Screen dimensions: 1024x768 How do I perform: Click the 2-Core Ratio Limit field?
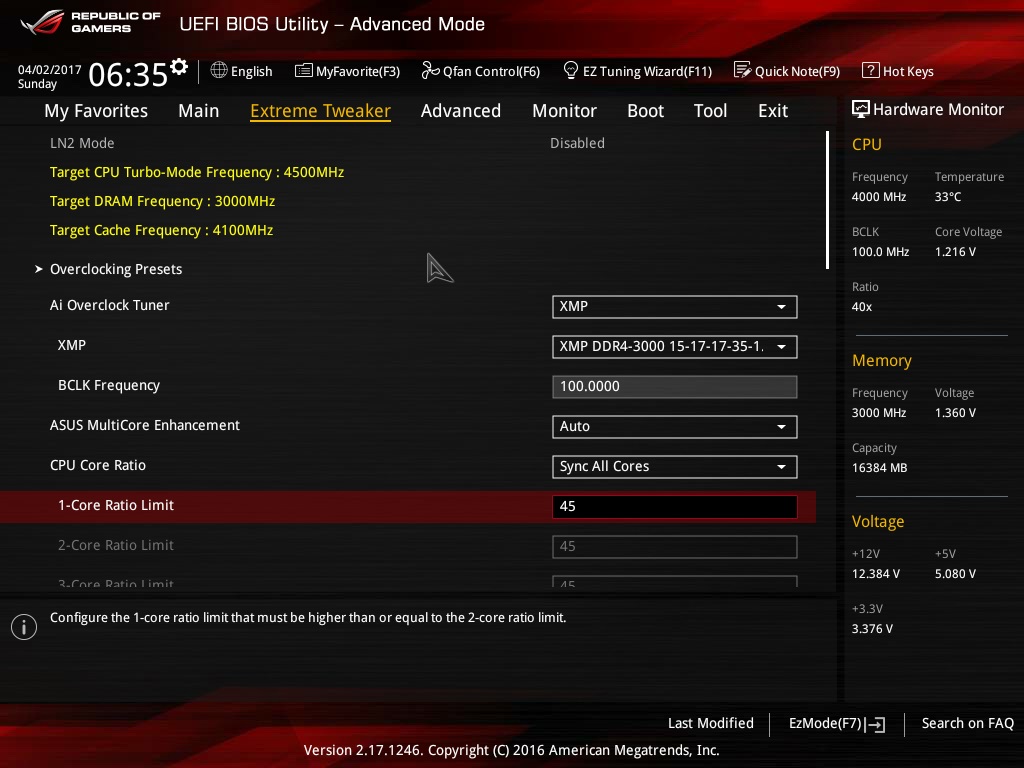(675, 547)
